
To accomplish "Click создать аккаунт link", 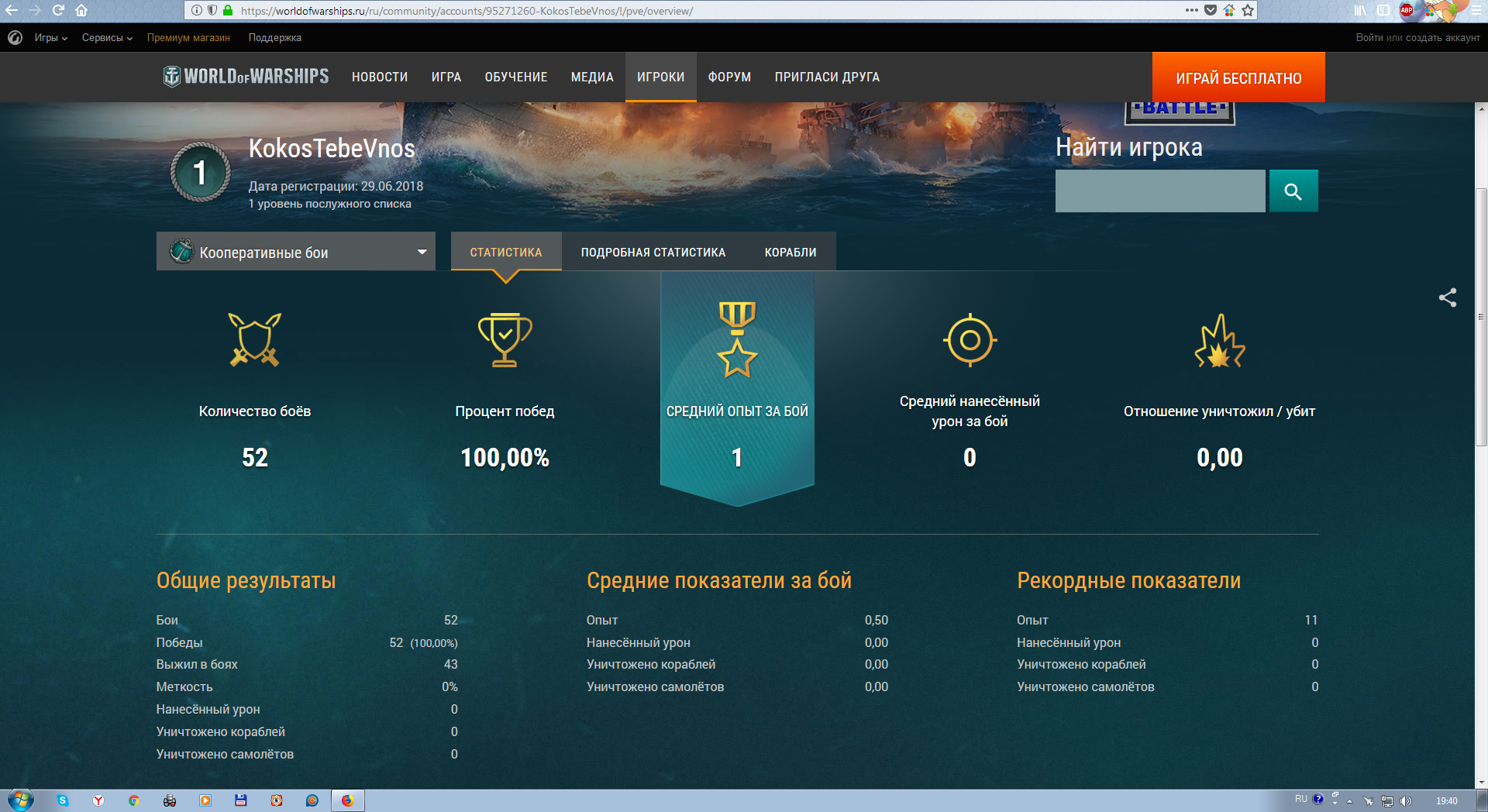I will [x=1442, y=37].
